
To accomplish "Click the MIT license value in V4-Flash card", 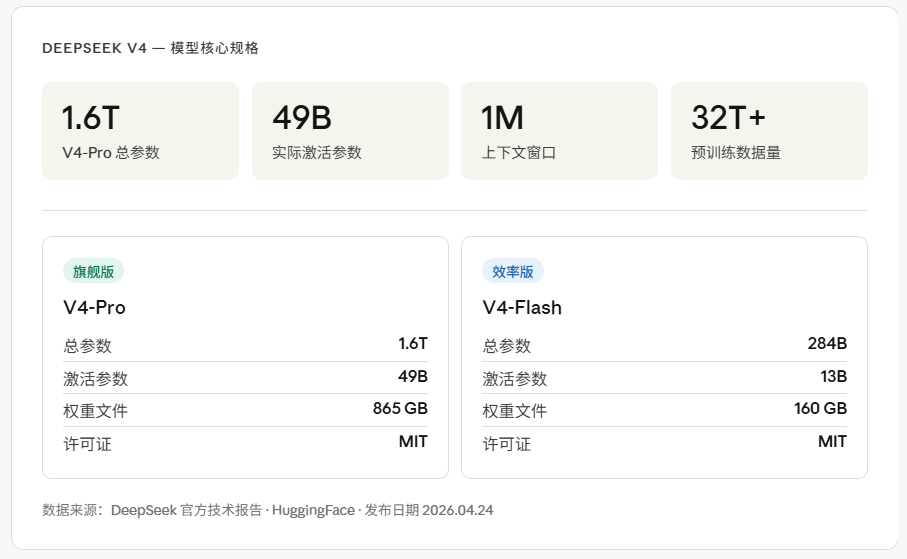I will [832, 442].
